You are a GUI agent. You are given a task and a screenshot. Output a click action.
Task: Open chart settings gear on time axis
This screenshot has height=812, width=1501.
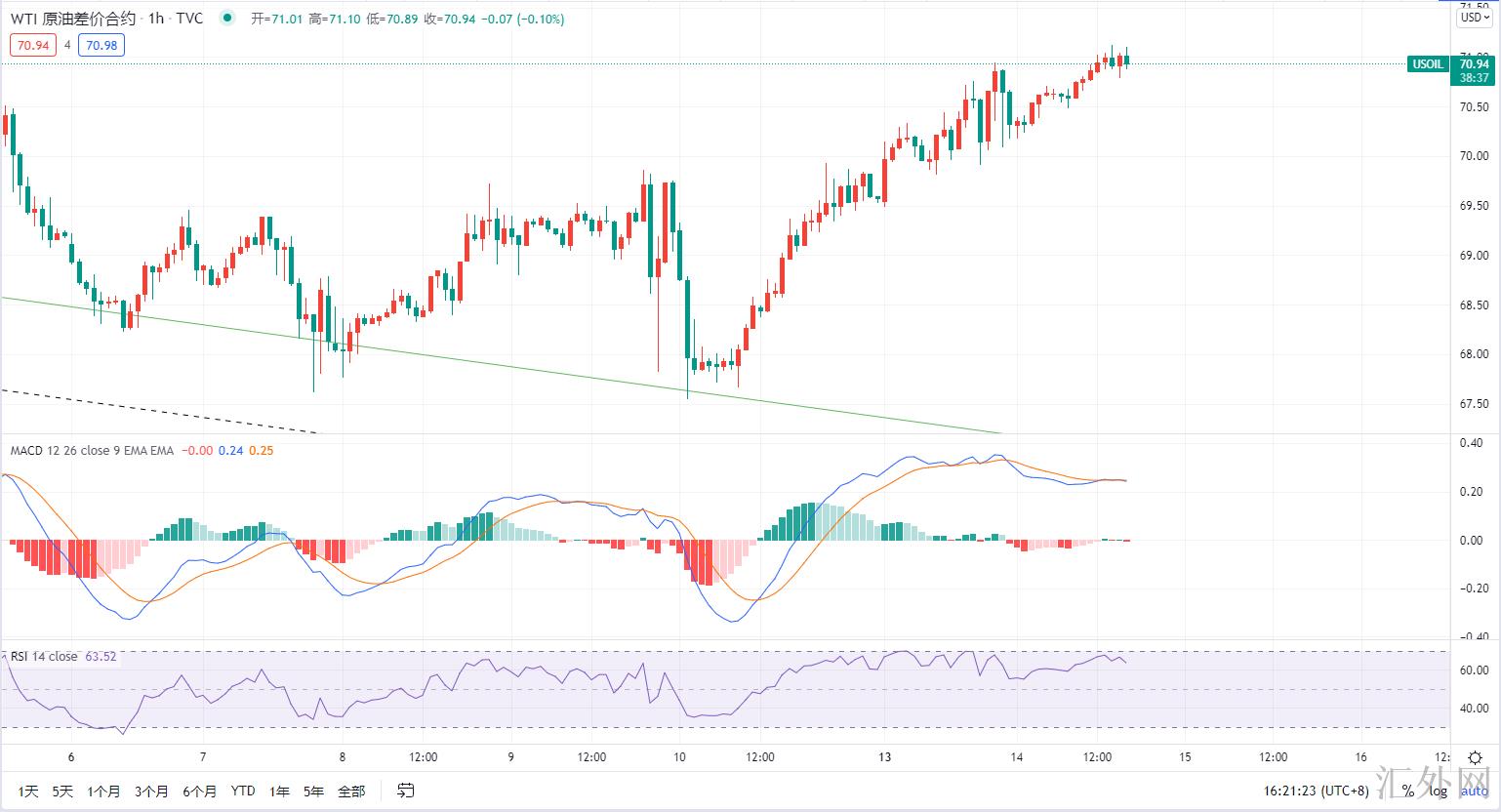1476,757
